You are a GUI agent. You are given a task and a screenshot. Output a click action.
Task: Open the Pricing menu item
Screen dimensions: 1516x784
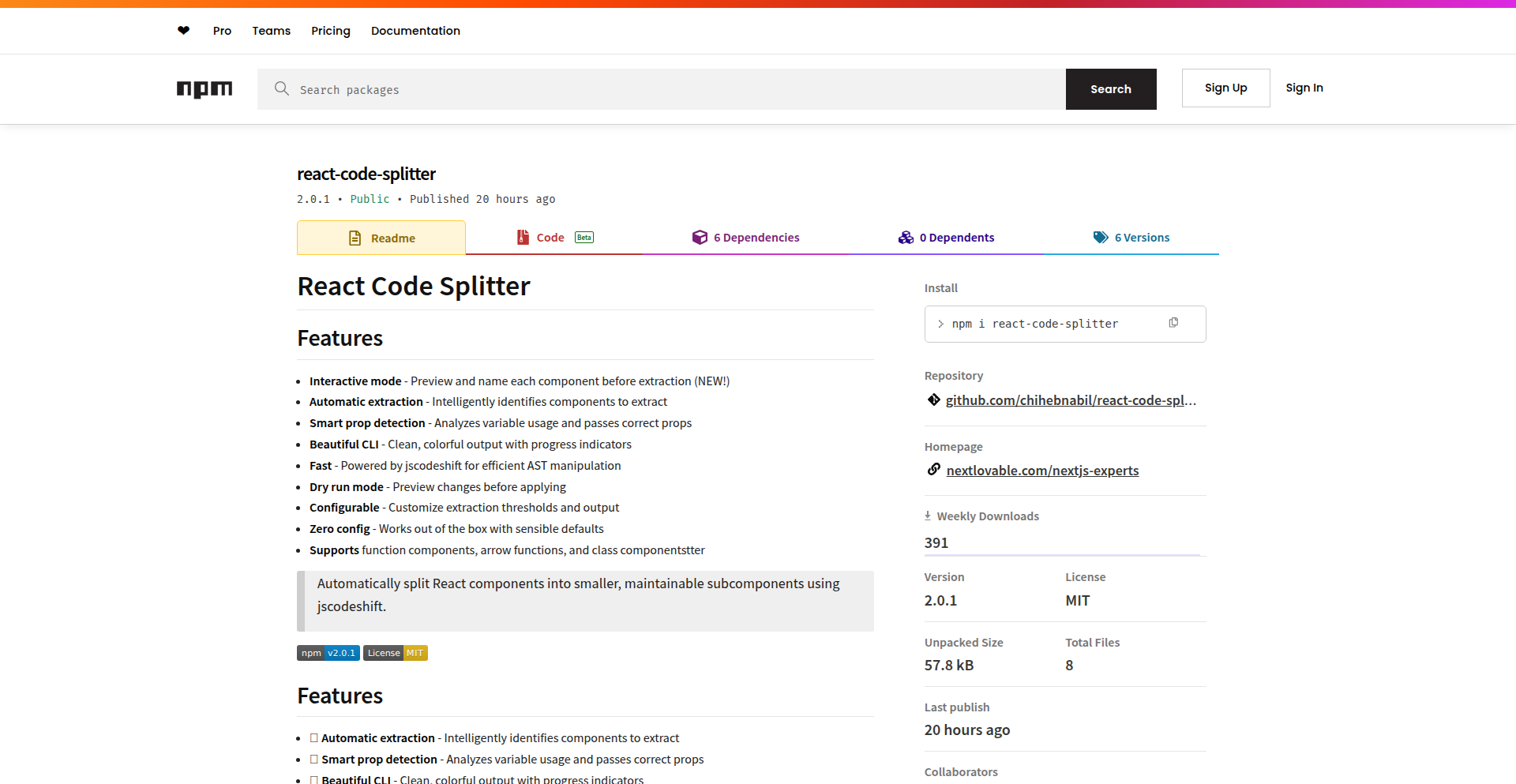pyautogui.click(x=330, y=31)
